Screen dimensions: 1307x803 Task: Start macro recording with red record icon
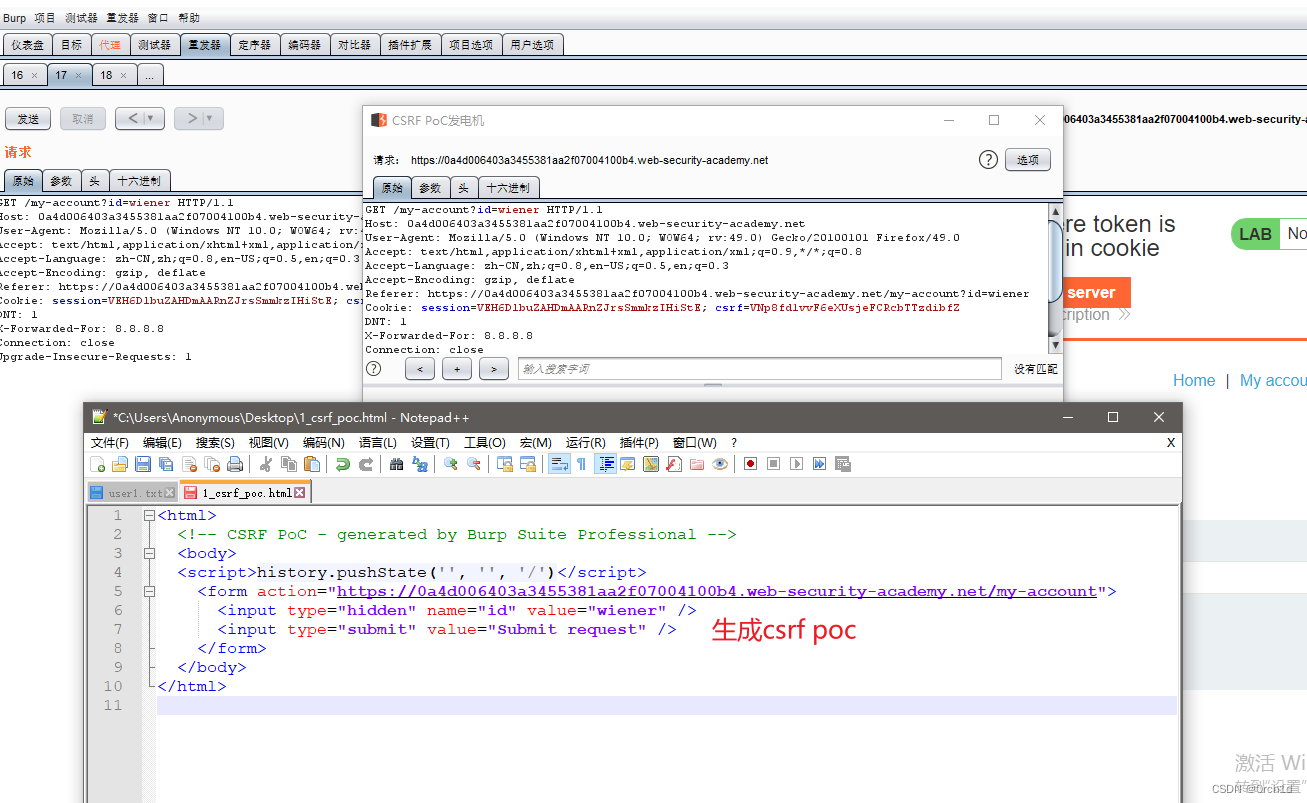point(750,464)
